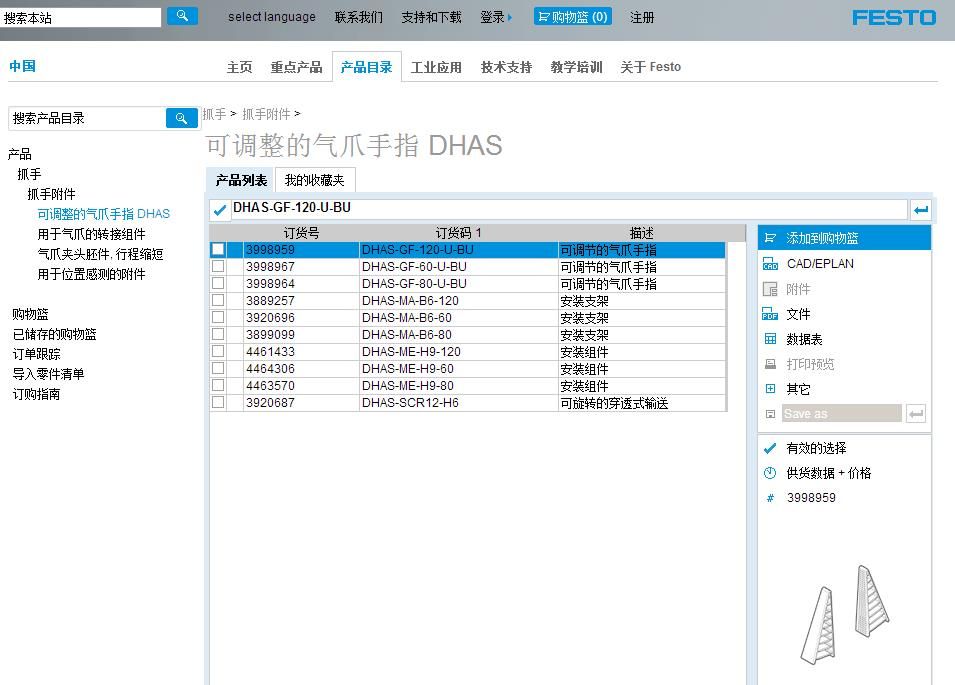Screen dimensions: 955x685
Task: Click the 订货号 column header
Action: (301, 233)
